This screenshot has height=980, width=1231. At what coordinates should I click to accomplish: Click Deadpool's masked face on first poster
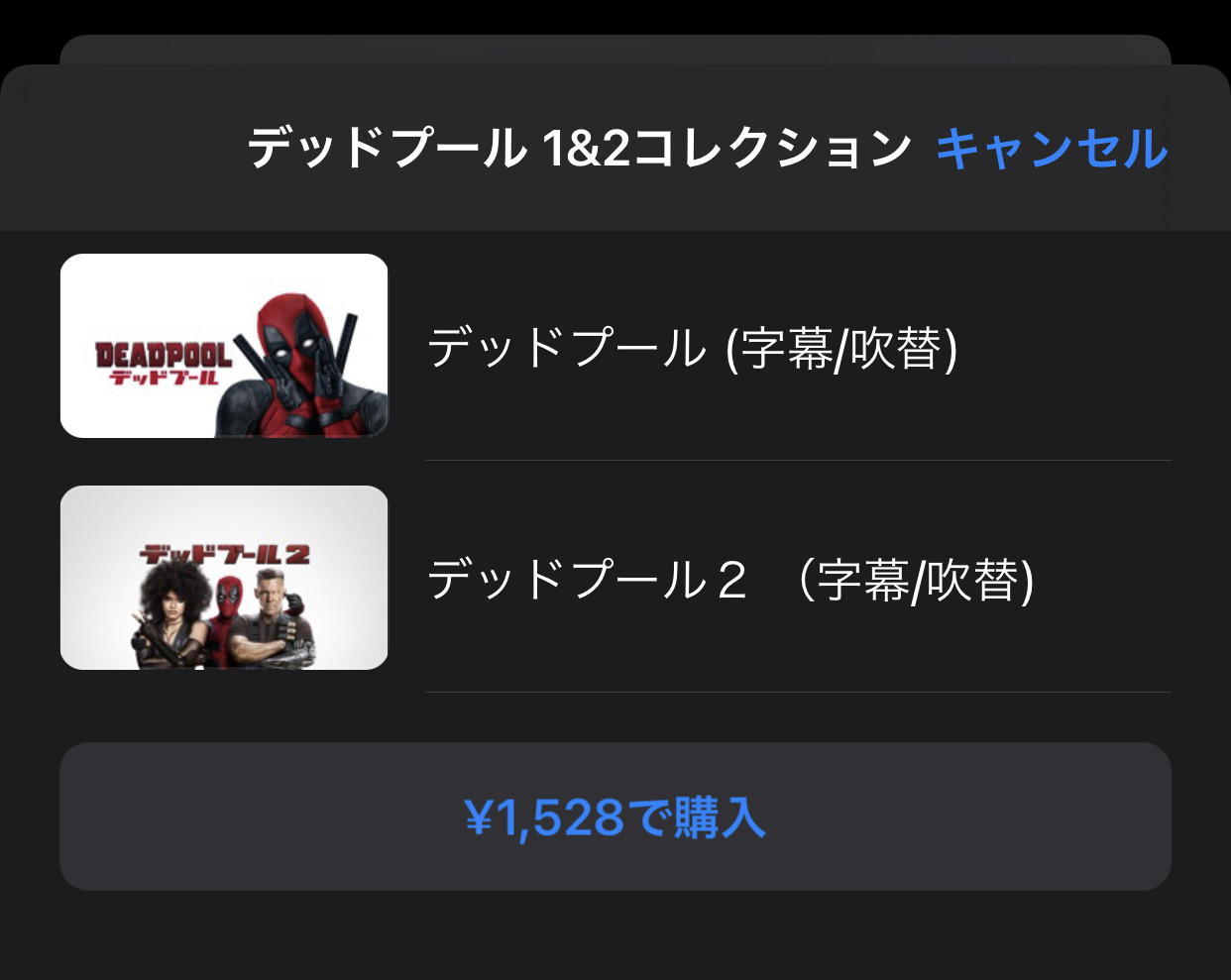tap(294, 340)
